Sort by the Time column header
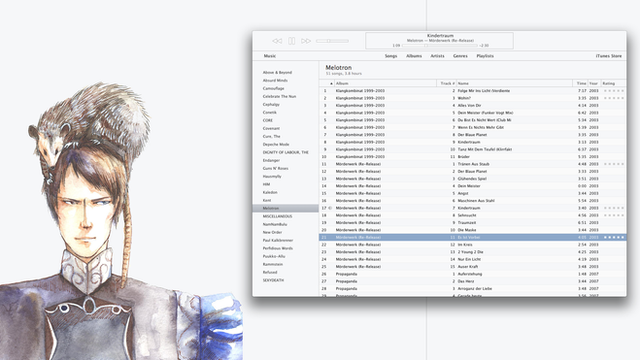Image resolution: width=640 pixels, height=360 pixels. tap(580, 83)
